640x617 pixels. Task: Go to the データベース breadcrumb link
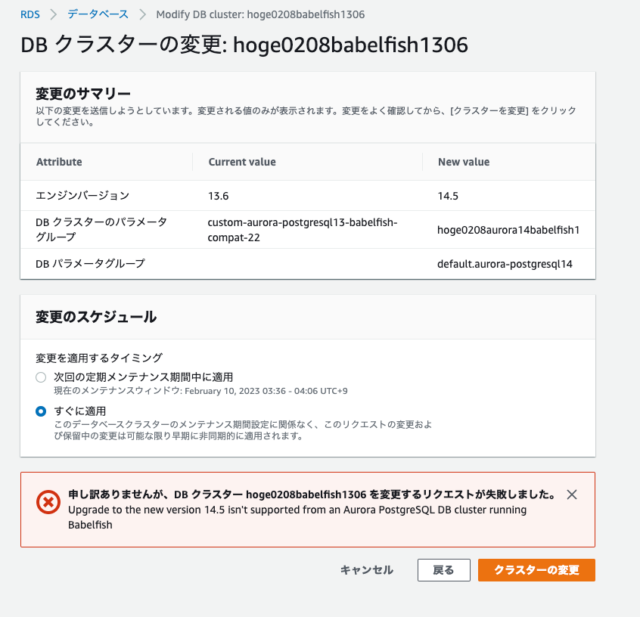tap(98, 14)
